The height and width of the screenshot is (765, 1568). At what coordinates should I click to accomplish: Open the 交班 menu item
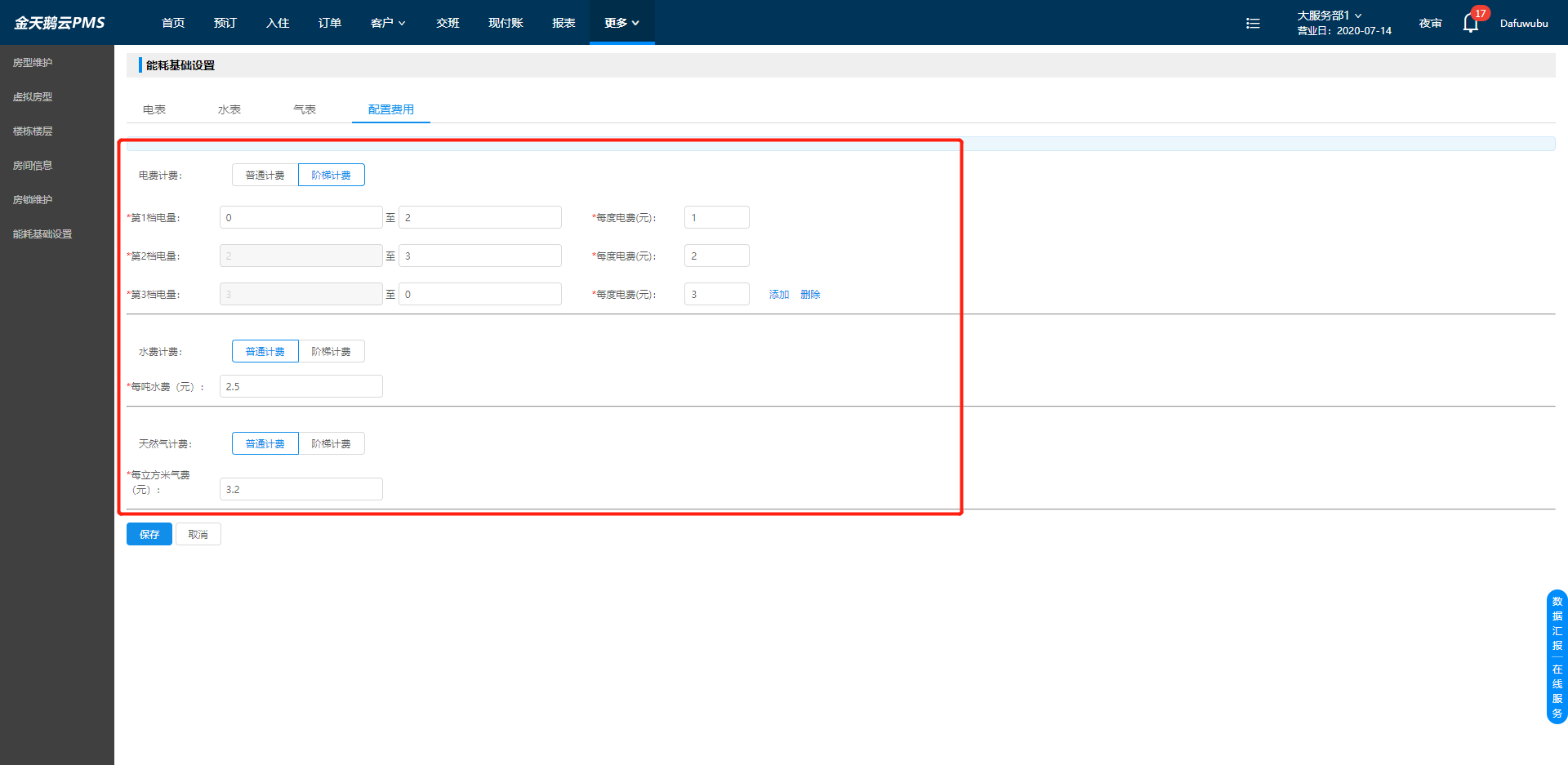(x=448, y=23)
